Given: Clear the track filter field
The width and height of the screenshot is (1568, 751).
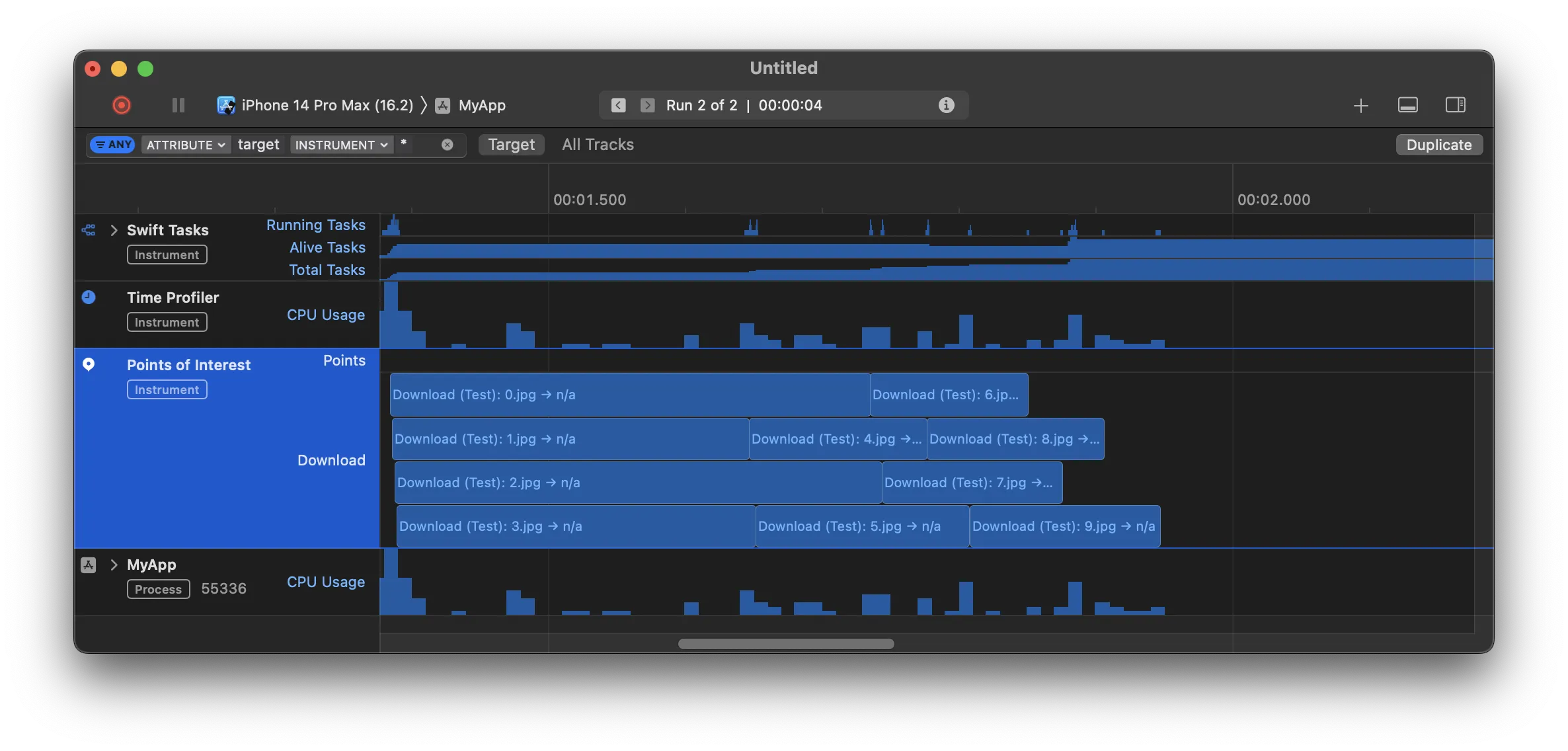Looking at the screenshot, I should click(x=448, y=145).
